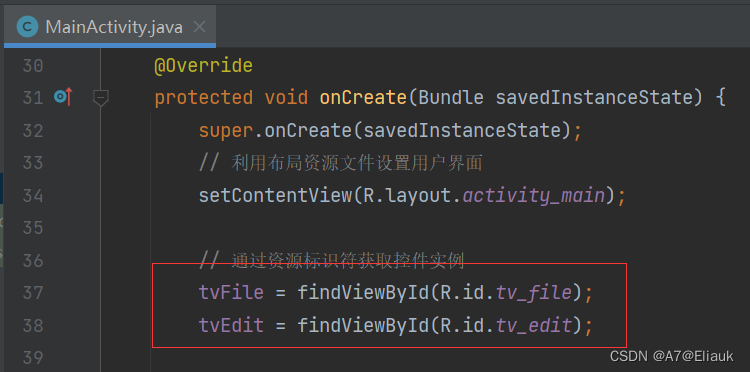750x372 pixels.
Task: Click the void keyword on line 31
Action: point(287,98)
